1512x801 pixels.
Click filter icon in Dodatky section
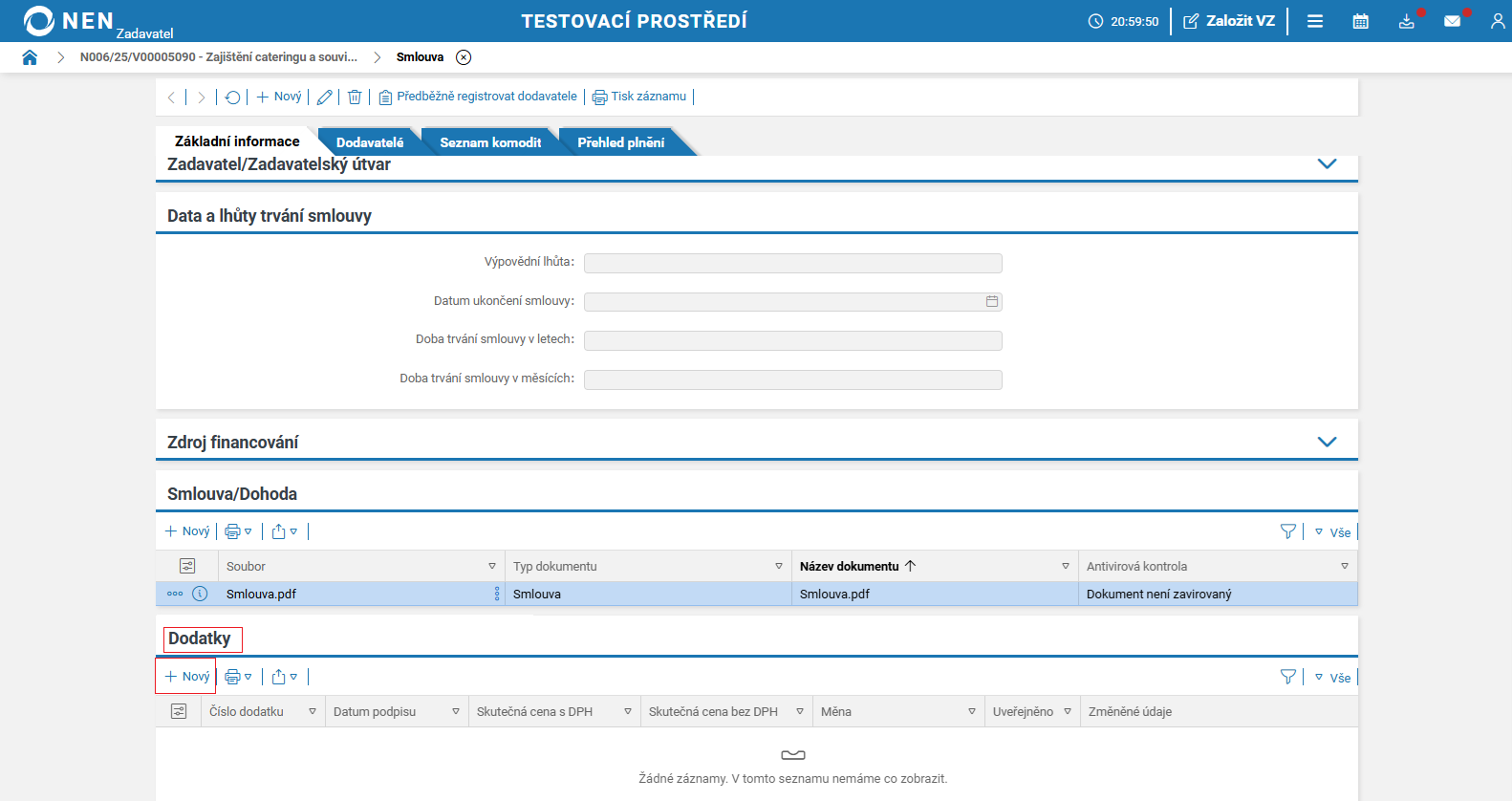tap(1287, 677)
